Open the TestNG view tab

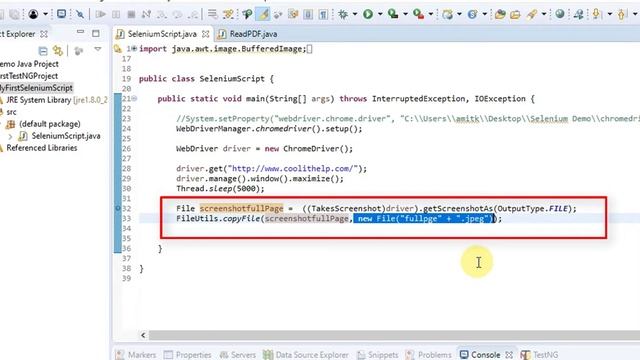pyautogui.click(x=540, y=355)
